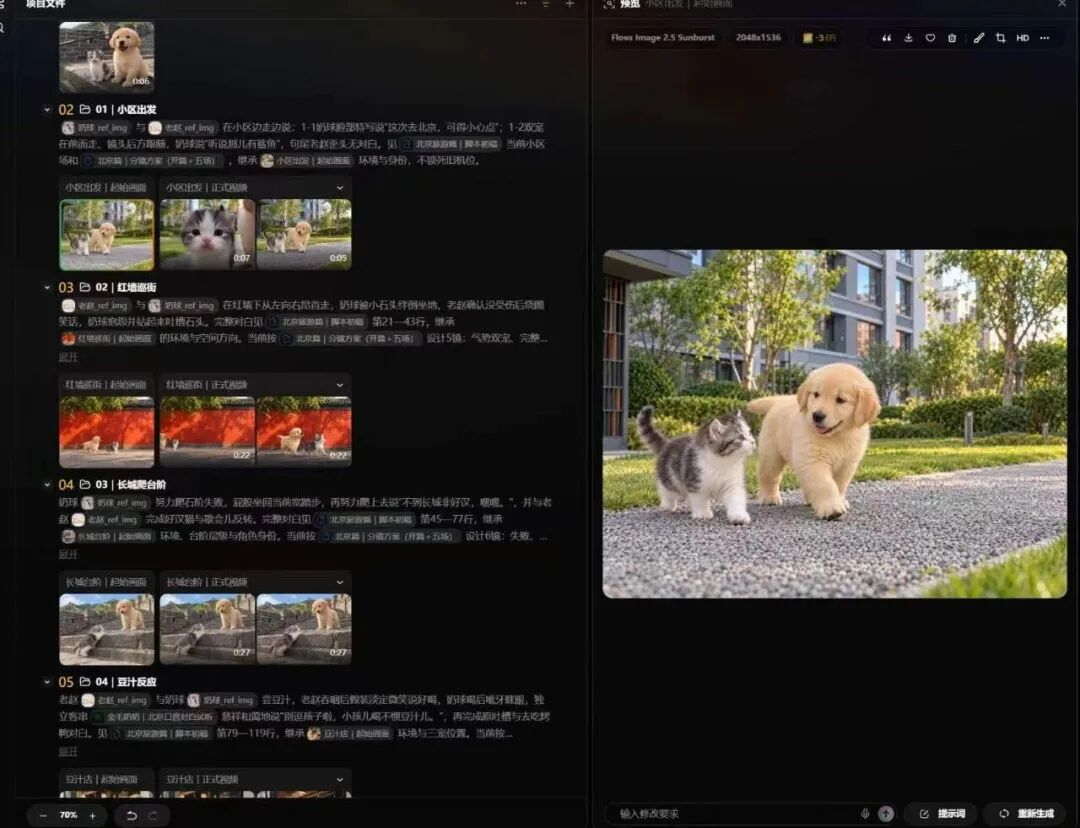
Task: Collapse section 04 长城爬台阶
Action: (x=47, y=485)
